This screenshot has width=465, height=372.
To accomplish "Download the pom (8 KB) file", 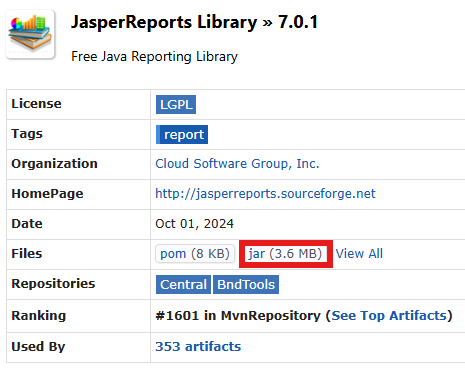I will (x=195, y=254).
